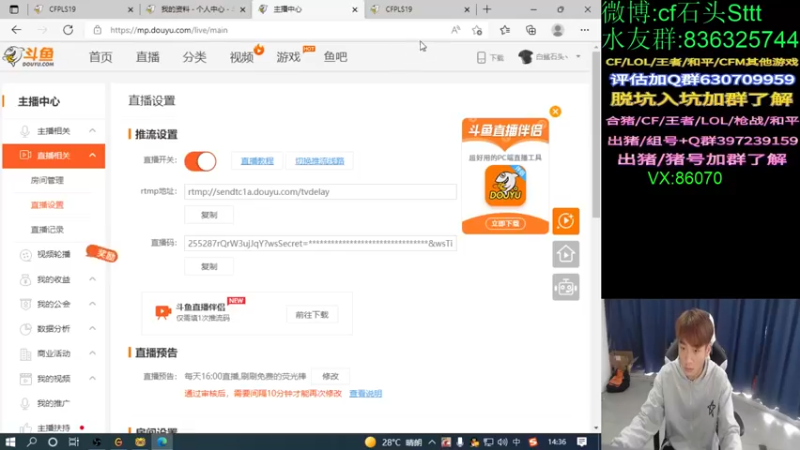The height and width of the screenshot is (450, 800).
Task: Open 房间管理 in the sidebar
Action: pyautogui.click(x=47, y=180)
